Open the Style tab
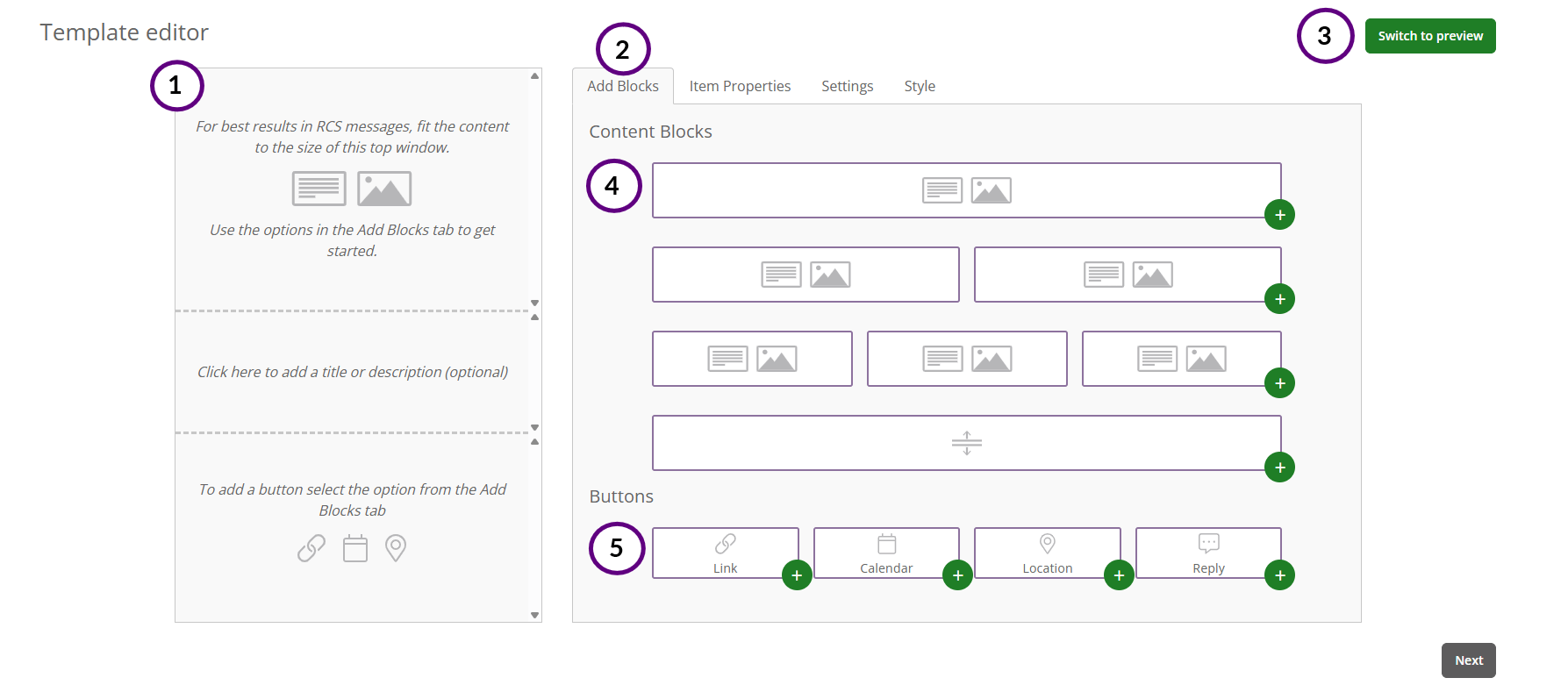This screenshot has height=685, width=1568. tap(920, 86)
